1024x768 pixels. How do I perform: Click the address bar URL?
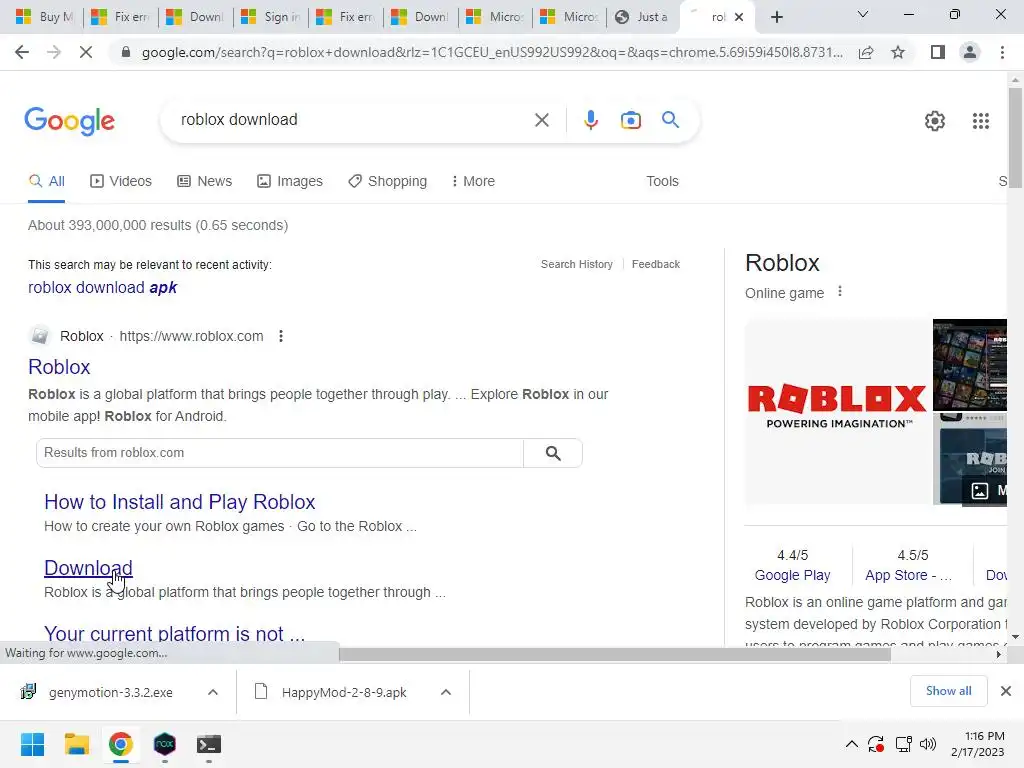click(x=492, y=53)
